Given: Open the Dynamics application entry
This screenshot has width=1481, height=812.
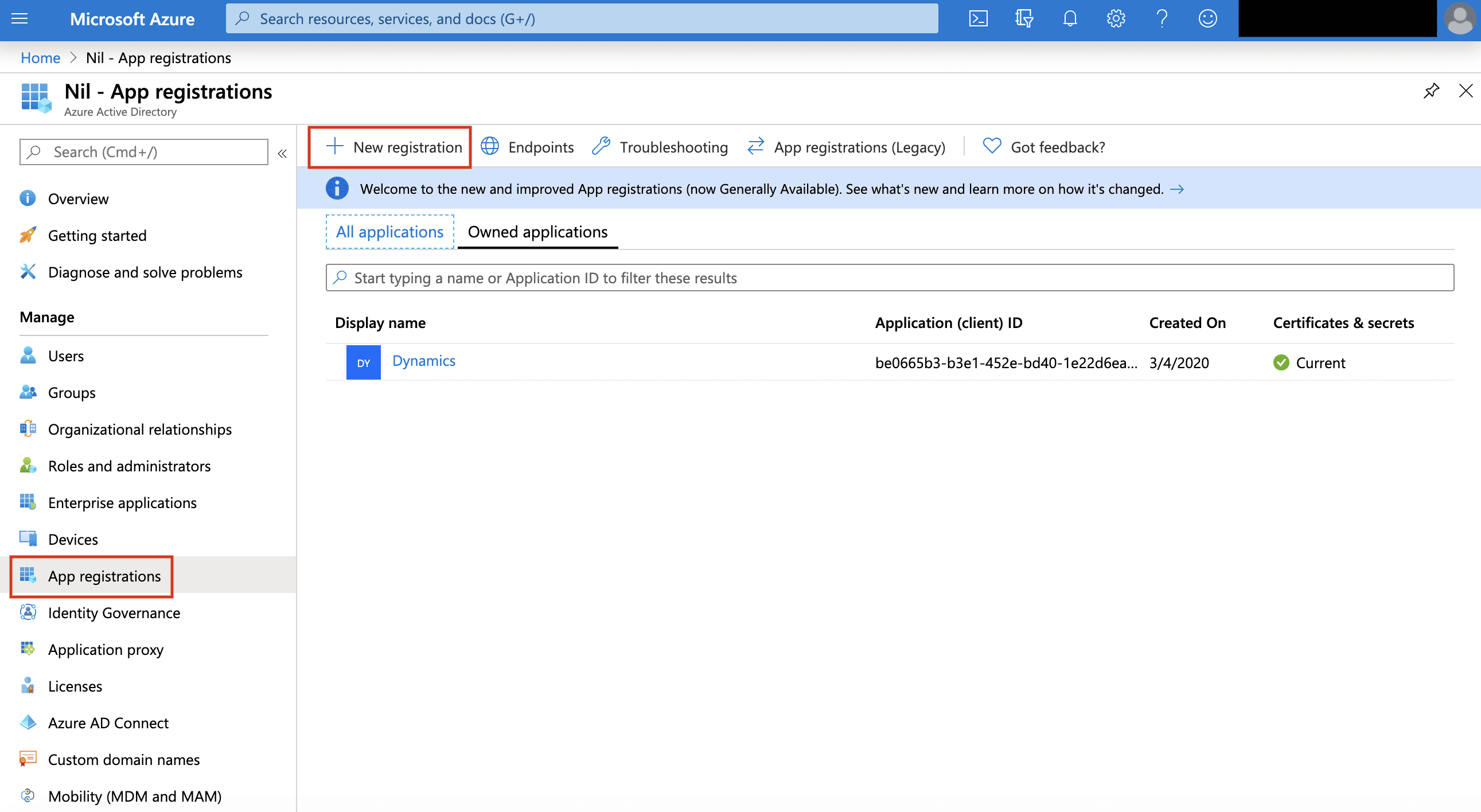Looking at the screenshot, I should (424, 361).
